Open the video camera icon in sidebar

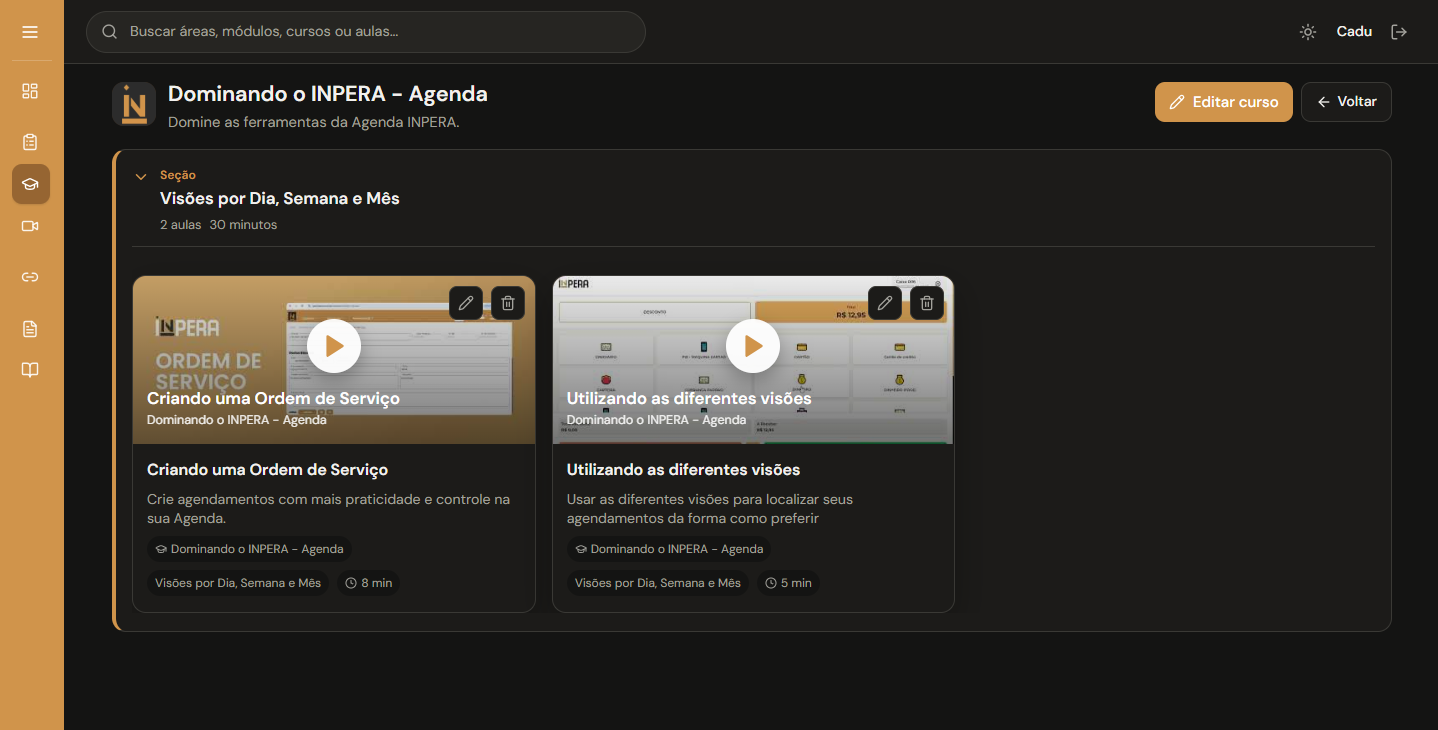[x=30, y=226]
